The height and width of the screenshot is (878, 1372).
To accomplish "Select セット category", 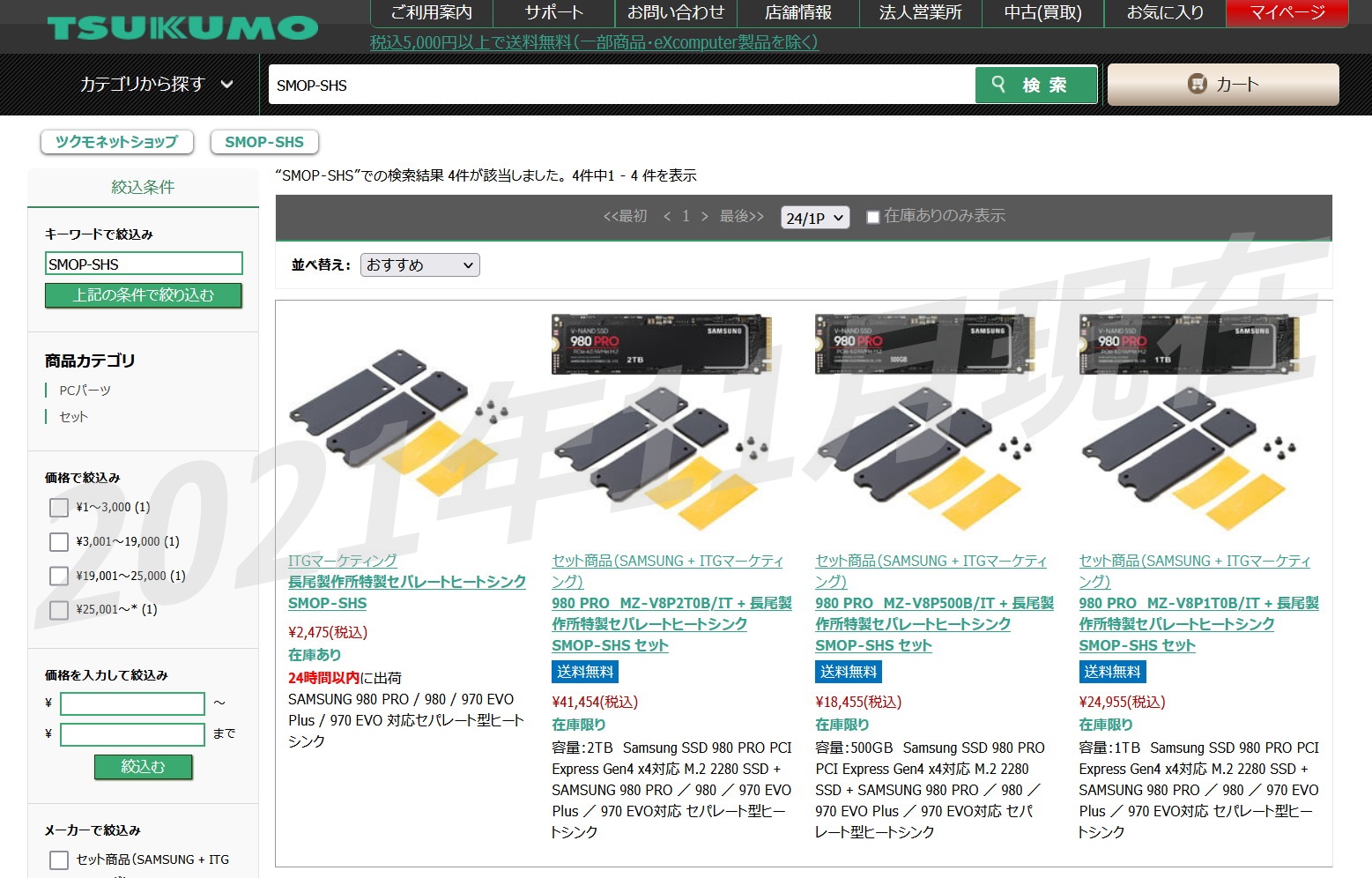I will tap(73, 417).
